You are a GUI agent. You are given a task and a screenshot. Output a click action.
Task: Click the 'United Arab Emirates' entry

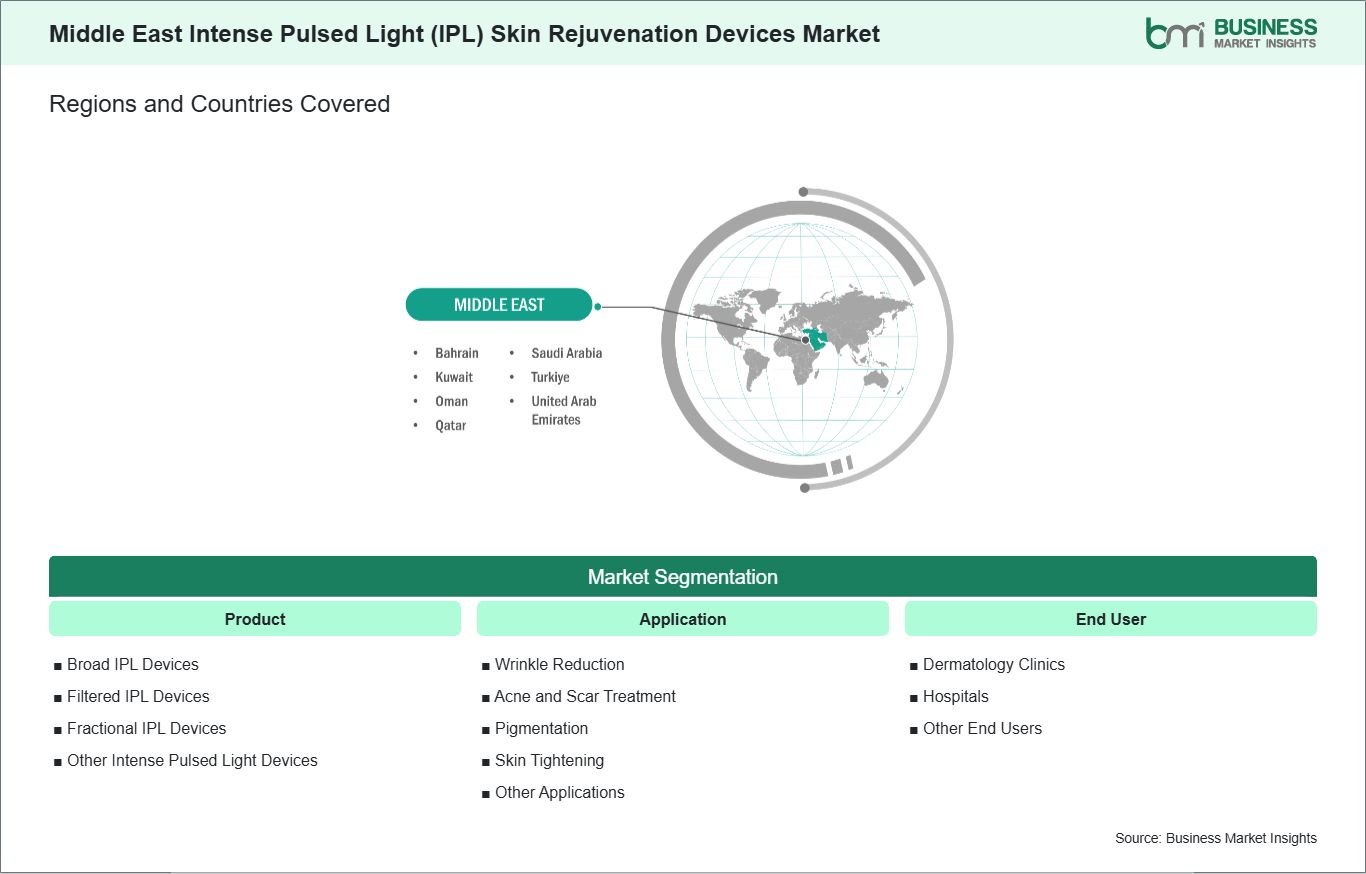[x=564, y=410]
